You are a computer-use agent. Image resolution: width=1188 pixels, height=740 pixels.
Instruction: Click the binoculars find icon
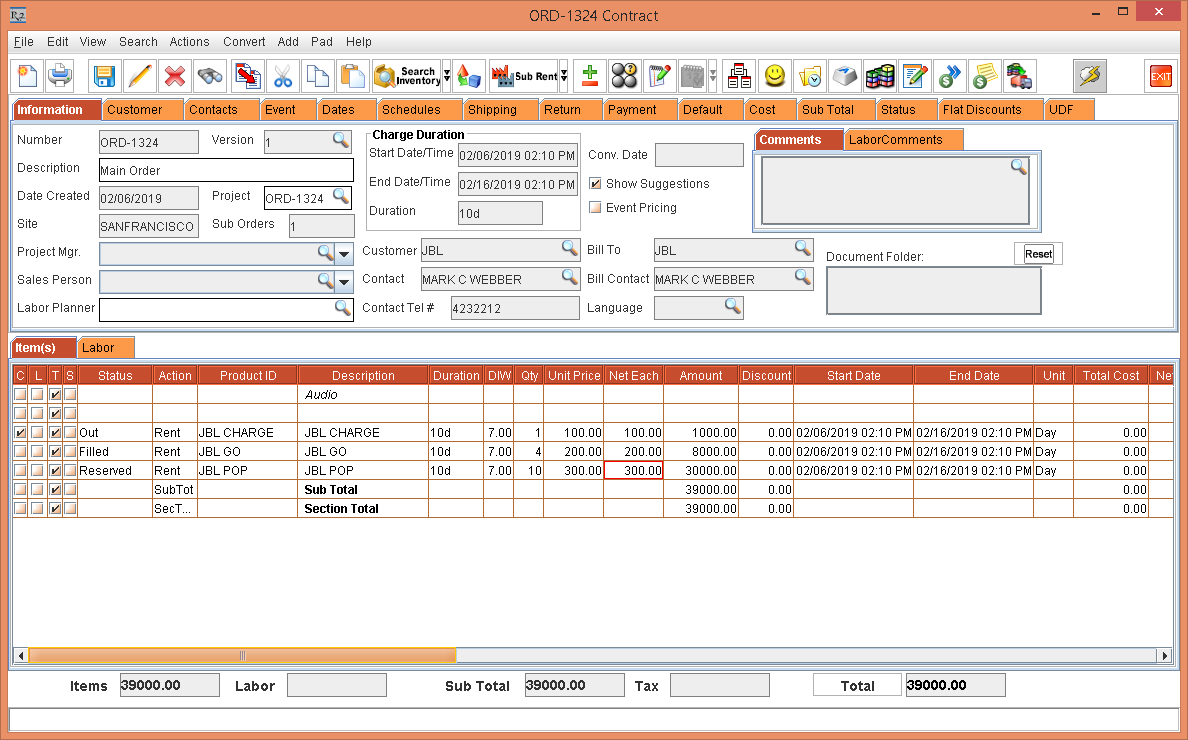coord(210,76)
